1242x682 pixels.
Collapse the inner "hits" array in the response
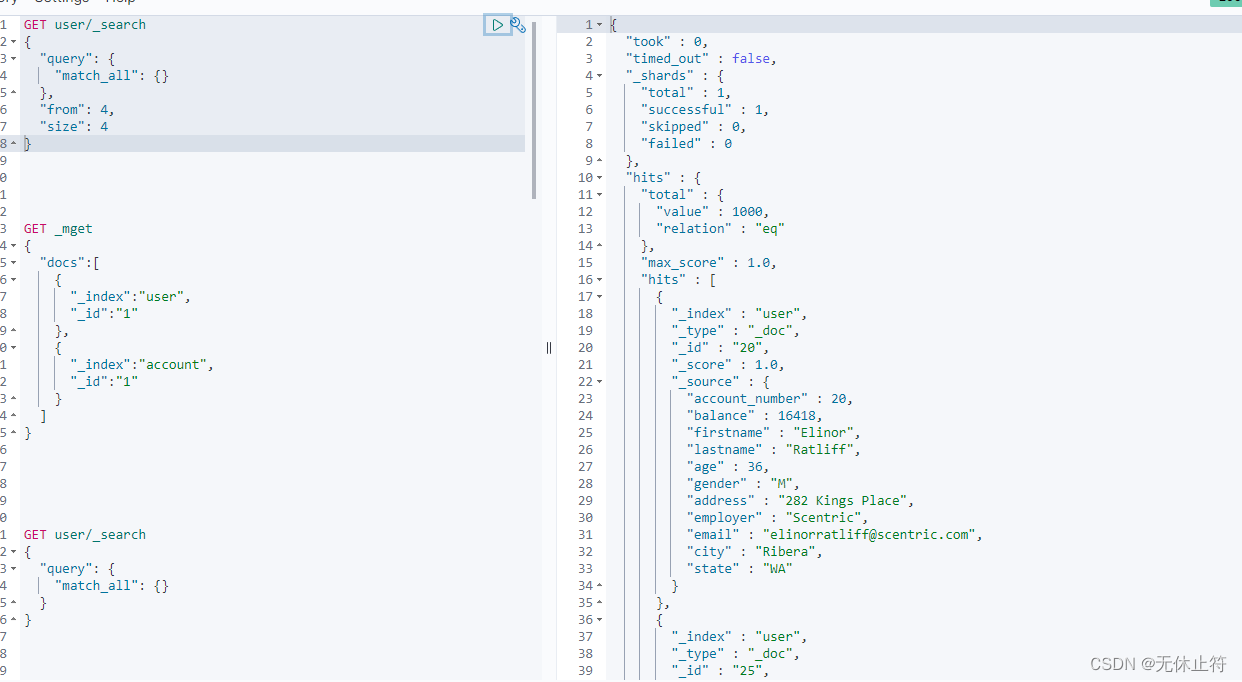(x=600, y=280)
